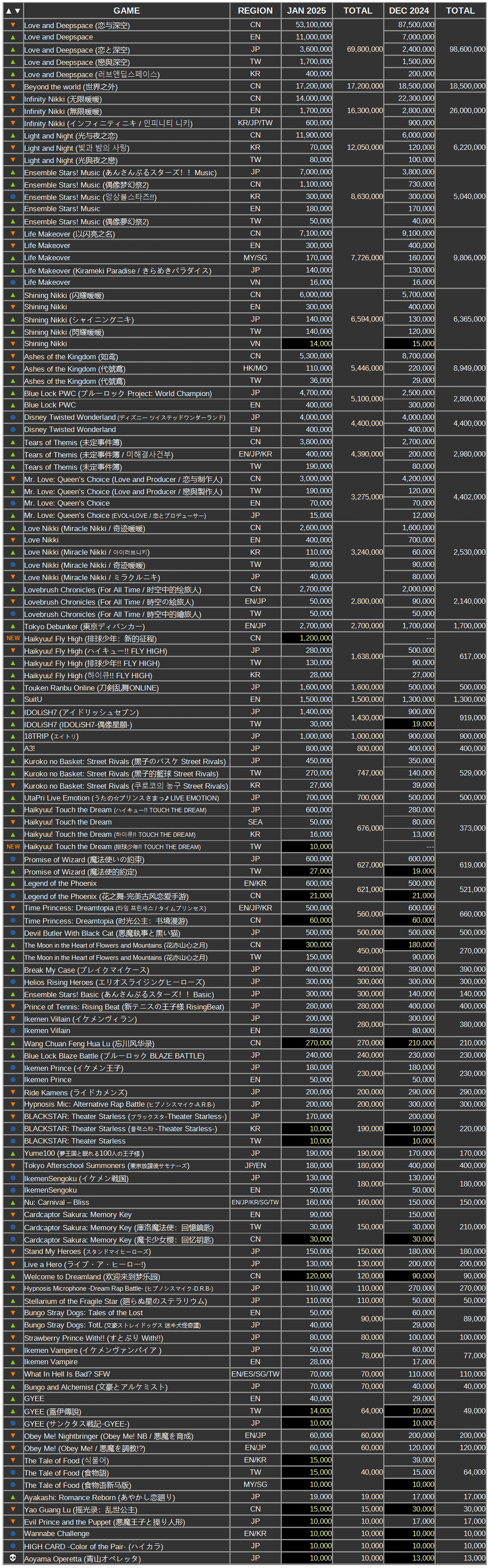
Task: Click the JAN 2025 column header
Action: click(307, 10)
